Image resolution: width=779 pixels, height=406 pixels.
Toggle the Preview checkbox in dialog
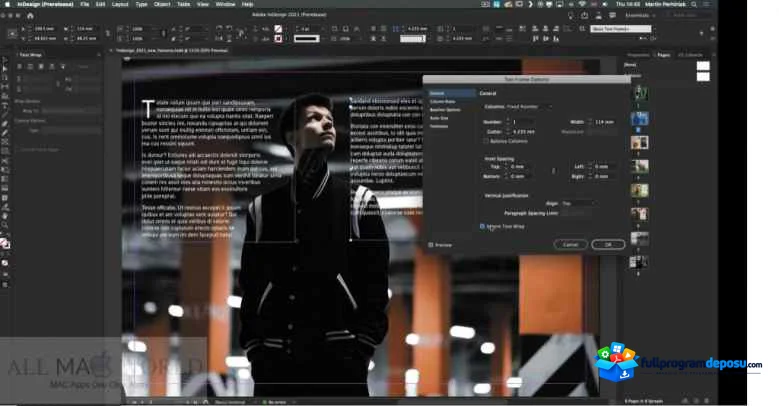pos(431,245)
